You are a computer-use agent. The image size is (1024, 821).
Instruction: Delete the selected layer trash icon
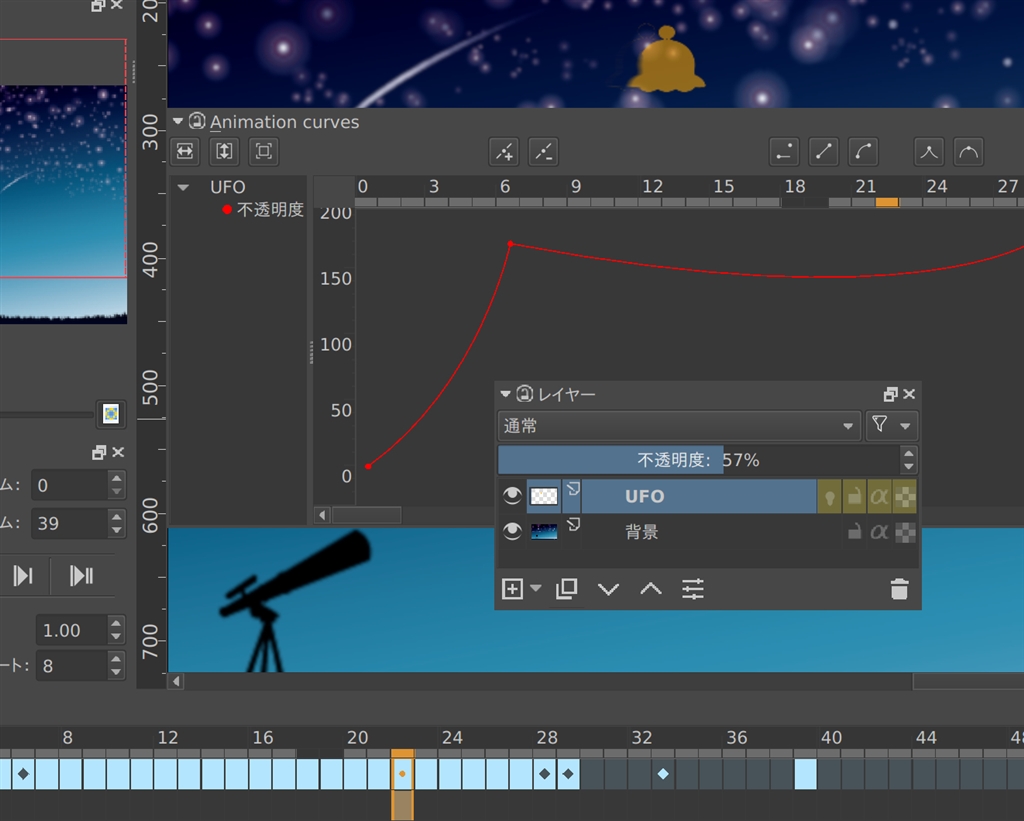coord(899,589)
